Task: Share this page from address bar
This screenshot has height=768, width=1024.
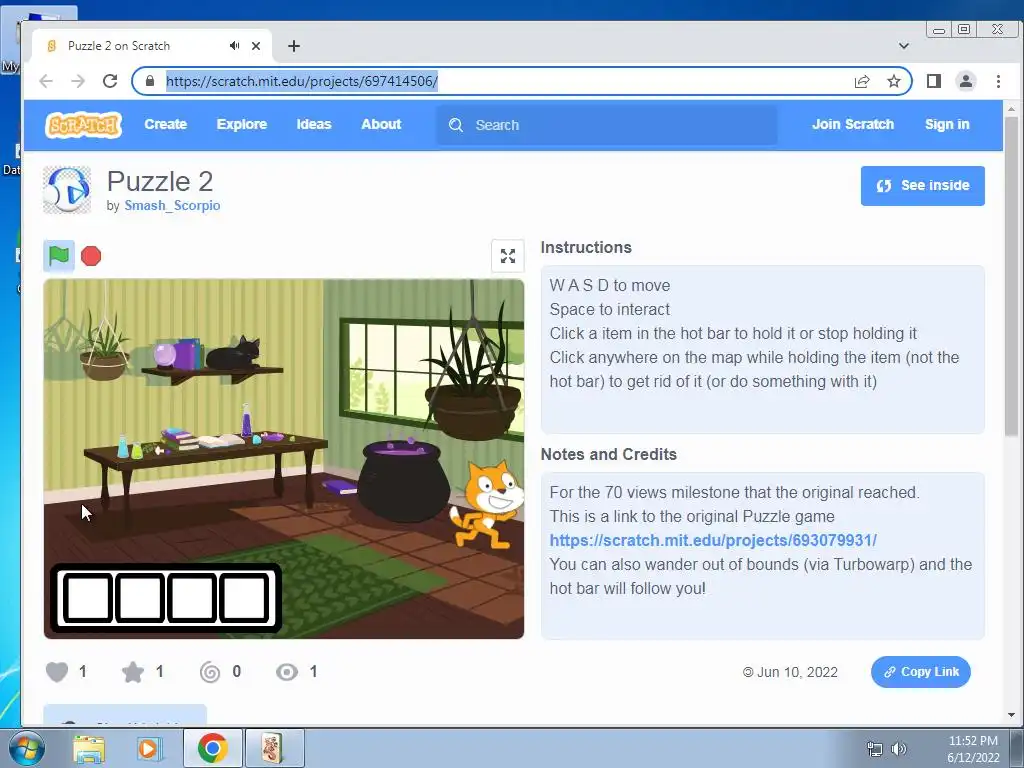Action: click(862, 81)
